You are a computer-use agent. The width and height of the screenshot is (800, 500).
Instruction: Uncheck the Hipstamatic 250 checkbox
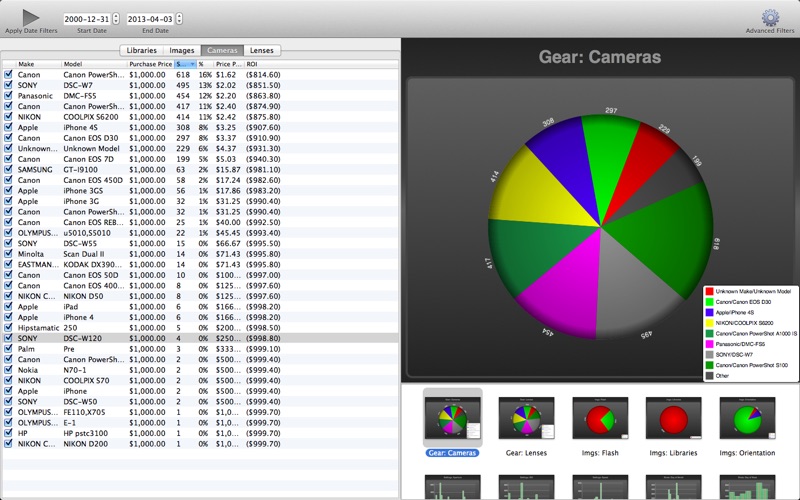(8, 328)
